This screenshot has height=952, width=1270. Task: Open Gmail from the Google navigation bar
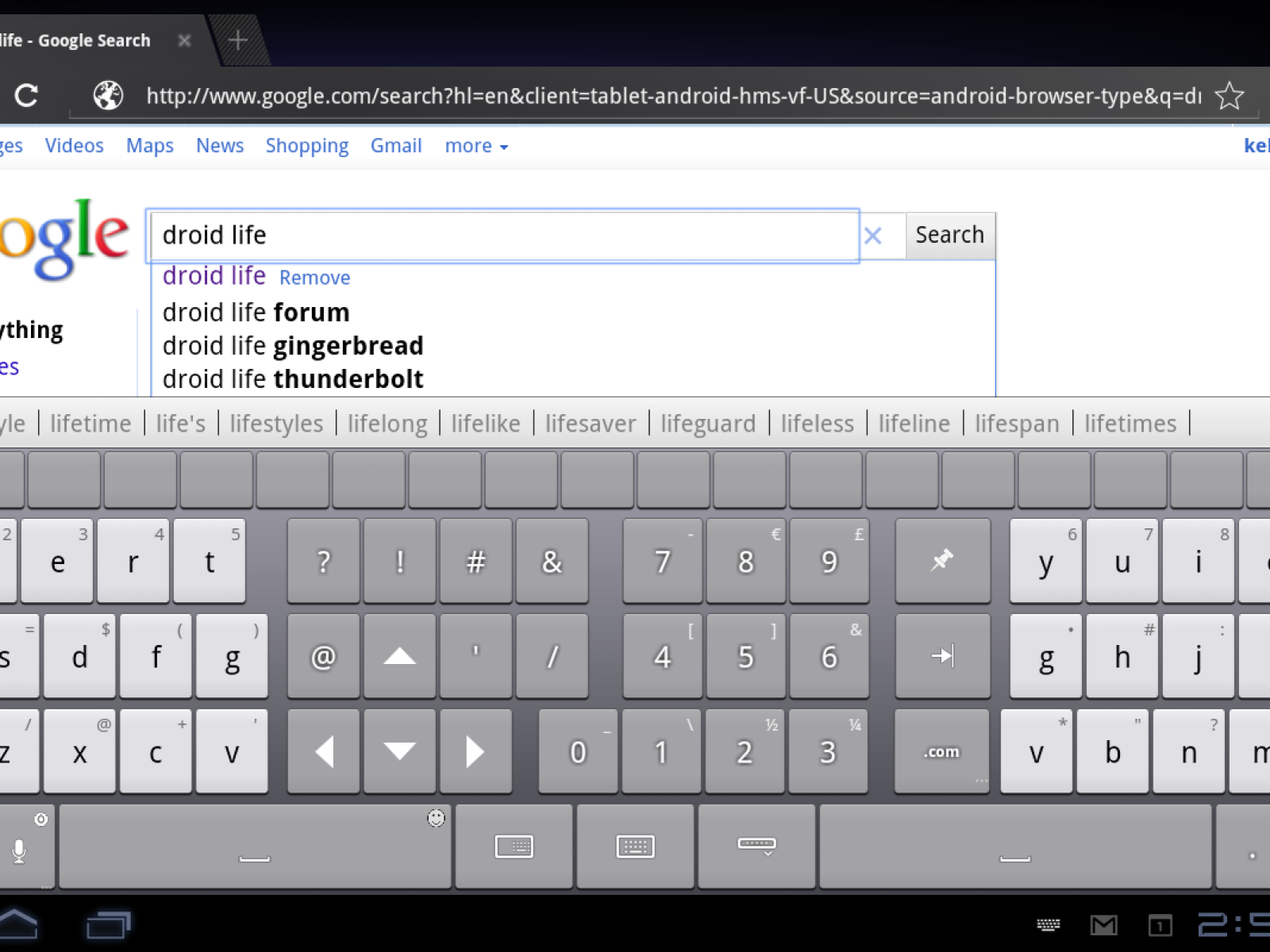tap(396, 146)
